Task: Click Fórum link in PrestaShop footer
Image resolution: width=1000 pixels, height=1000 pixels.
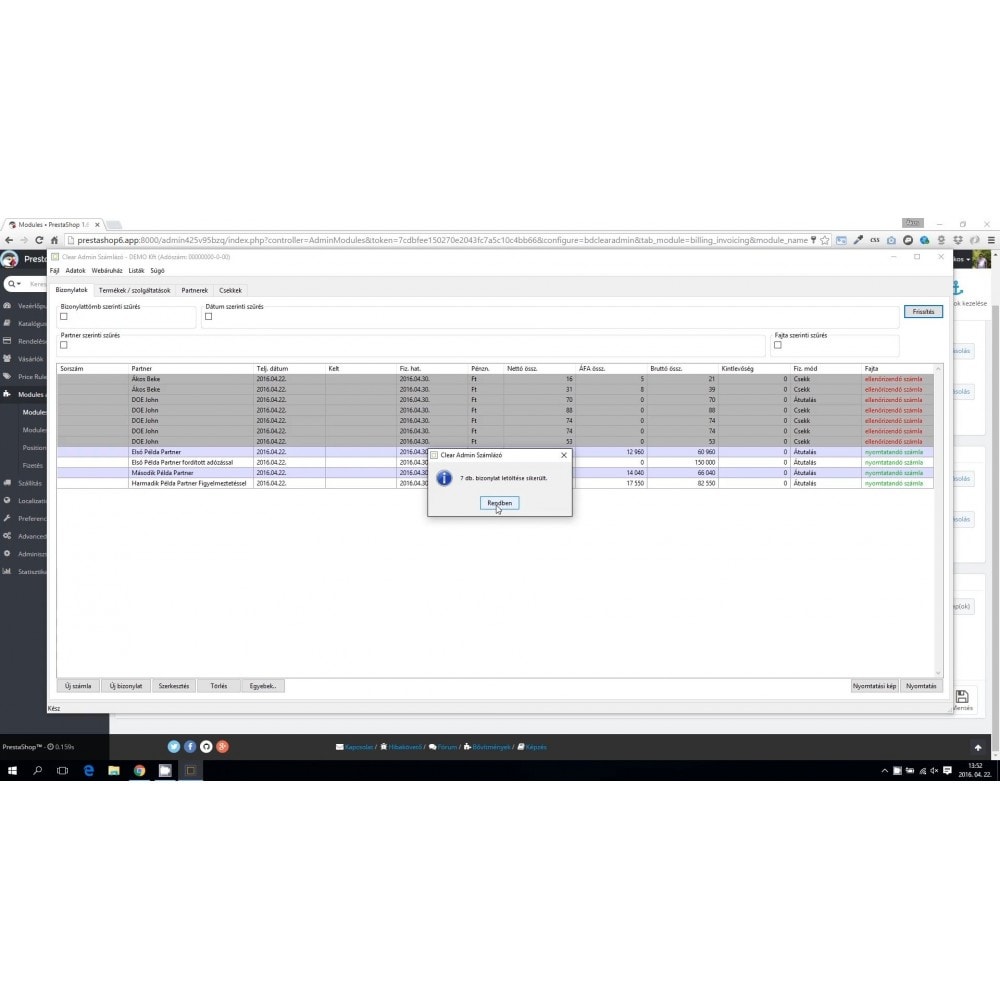Action: (x=447, y=747)
